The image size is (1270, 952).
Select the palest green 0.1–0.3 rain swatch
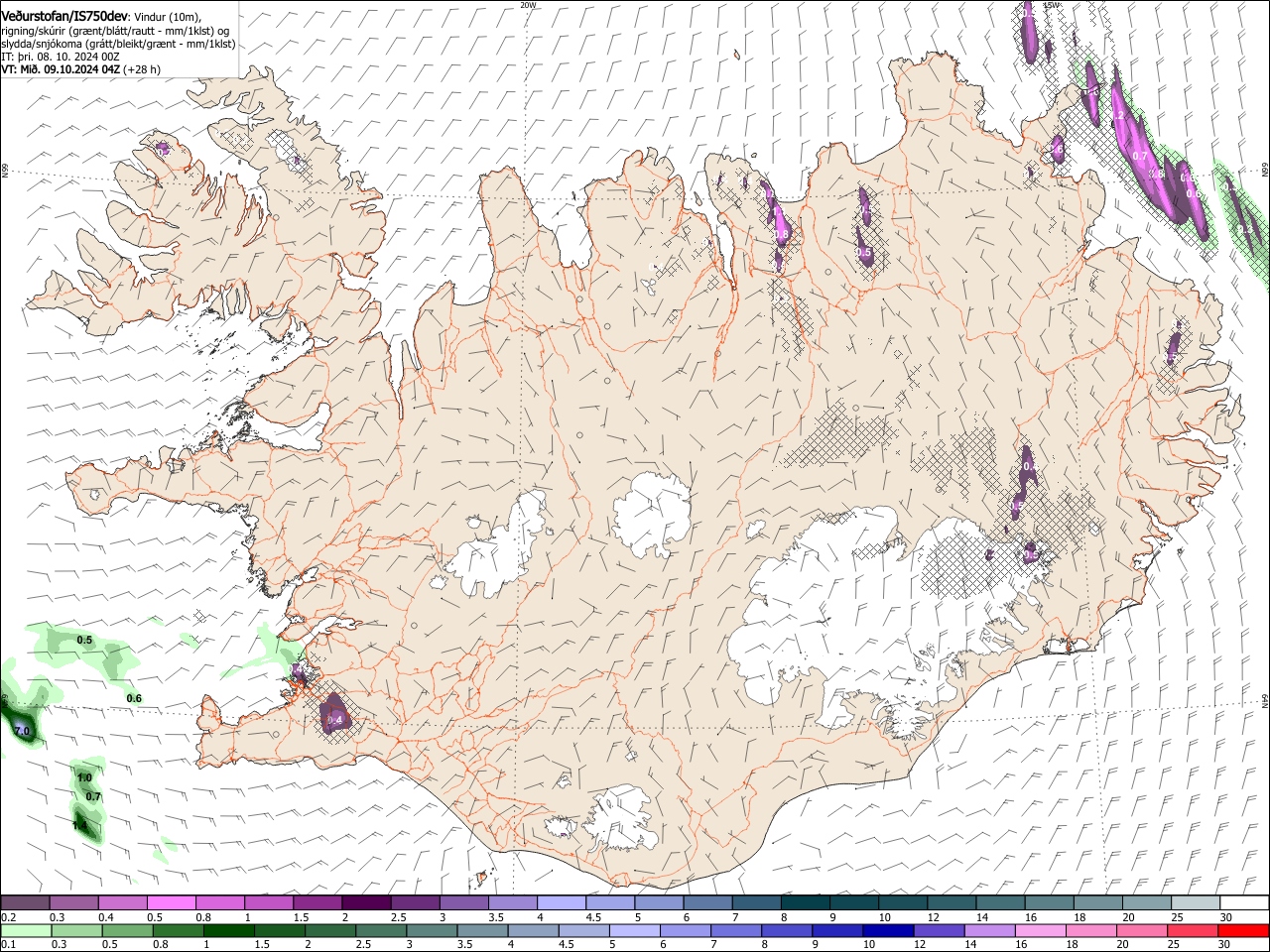click(x=25, y=931)
